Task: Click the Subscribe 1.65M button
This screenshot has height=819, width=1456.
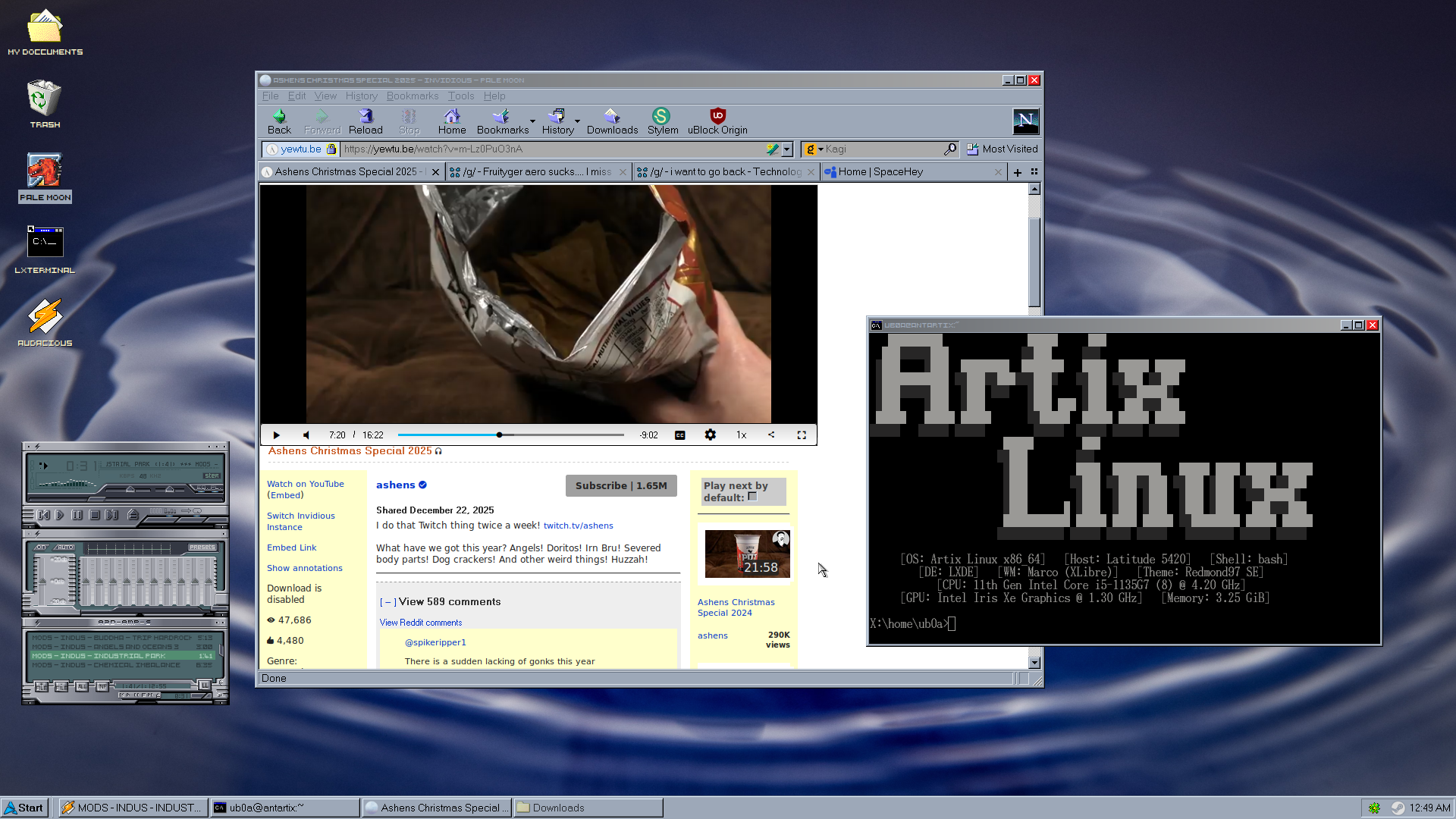Action: click(x=620, y=486)
